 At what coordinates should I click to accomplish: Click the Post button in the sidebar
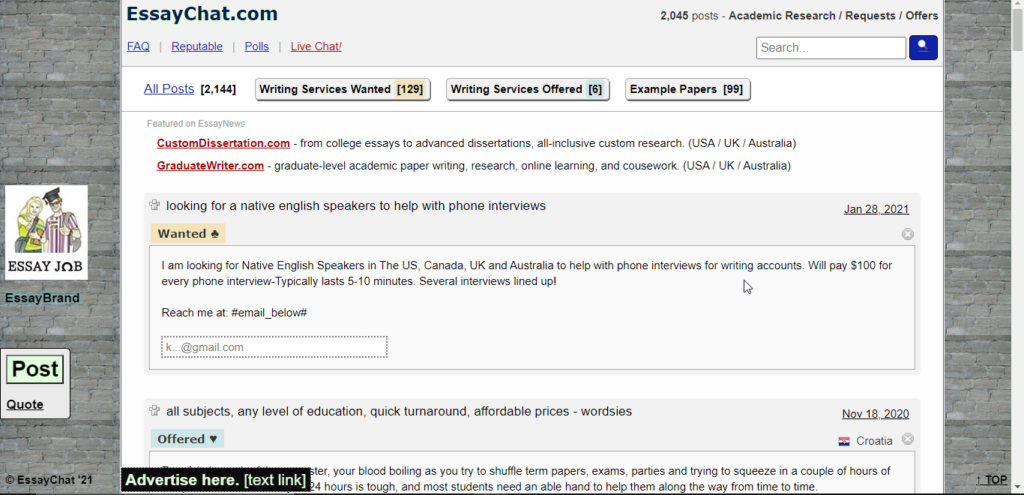(x=35, y=369)
